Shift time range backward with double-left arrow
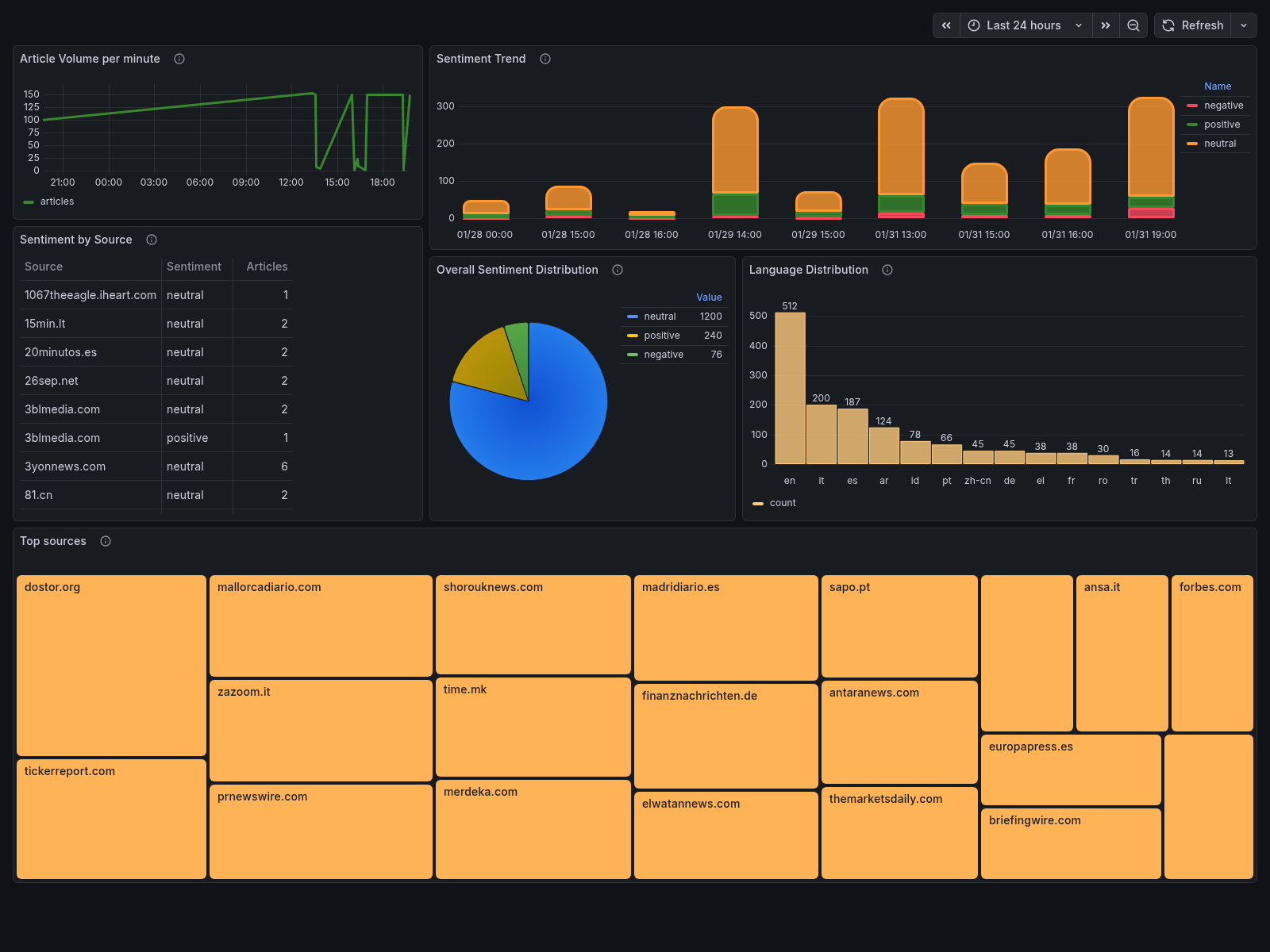The width and height of the screenshot is (1270, 952). (x=946, y=25)
